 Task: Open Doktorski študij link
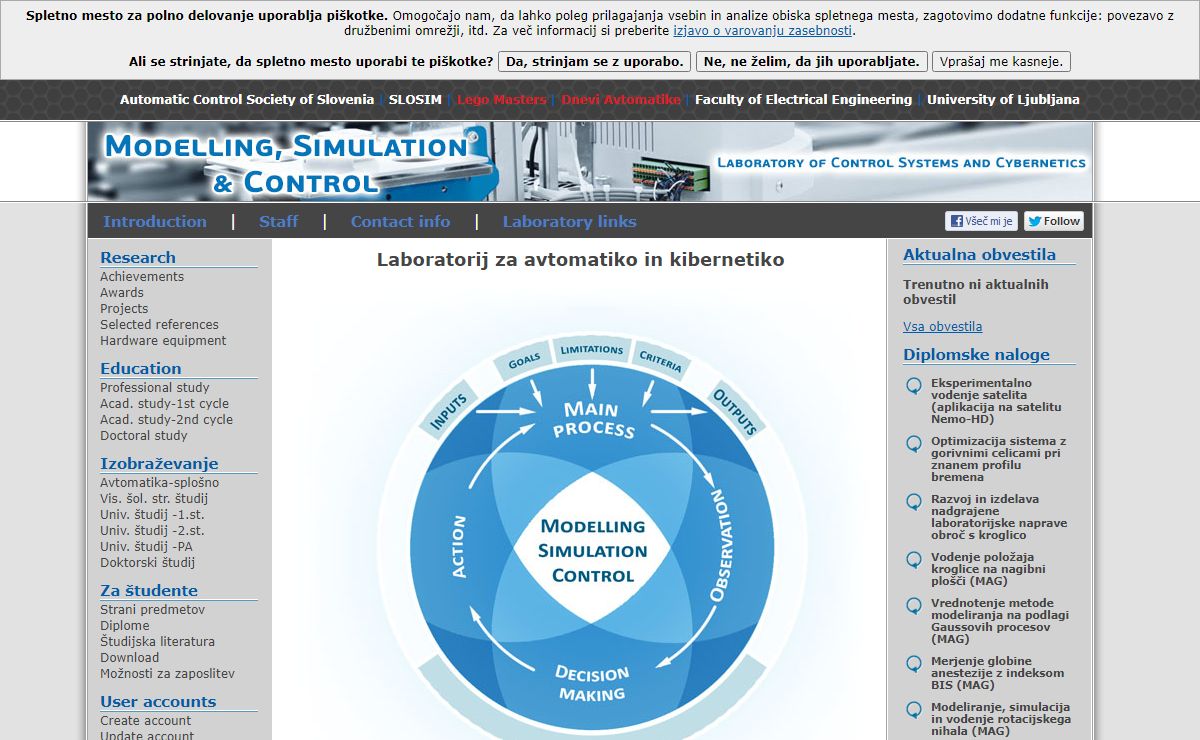(147, 562)
